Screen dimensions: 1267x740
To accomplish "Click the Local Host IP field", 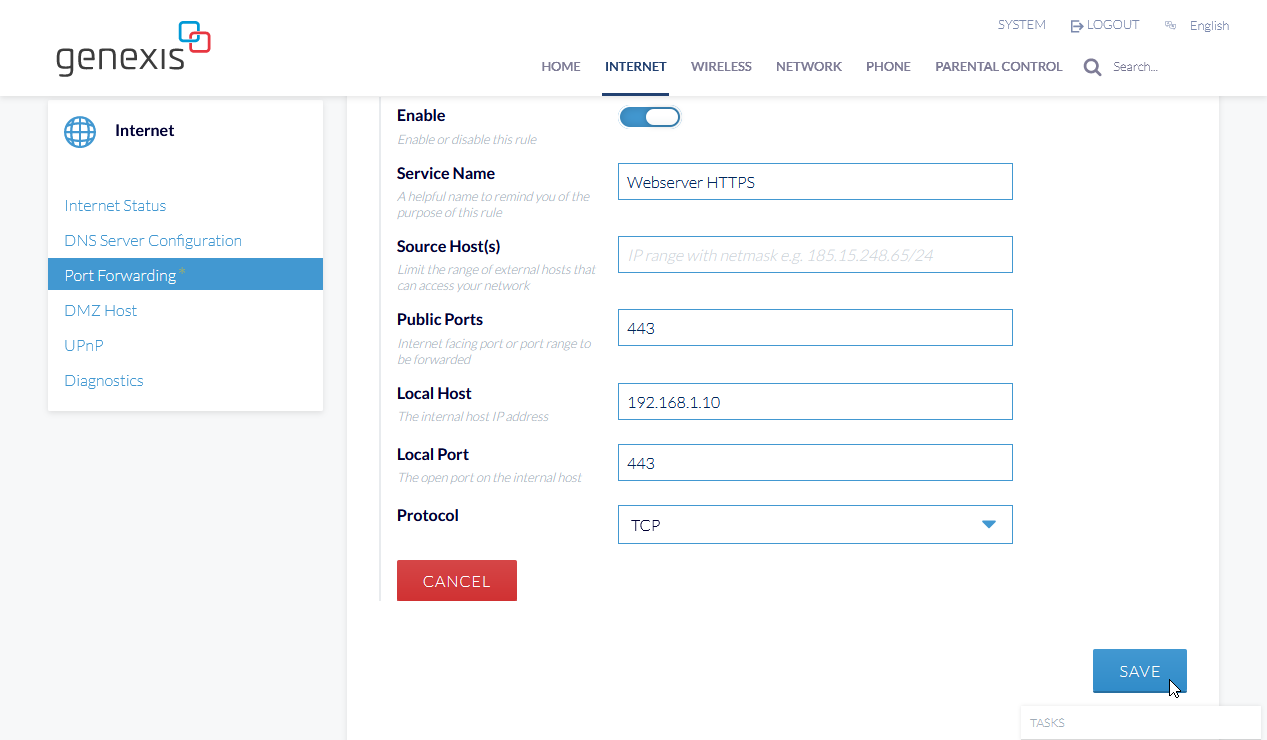I will click(x=814, y=402).
